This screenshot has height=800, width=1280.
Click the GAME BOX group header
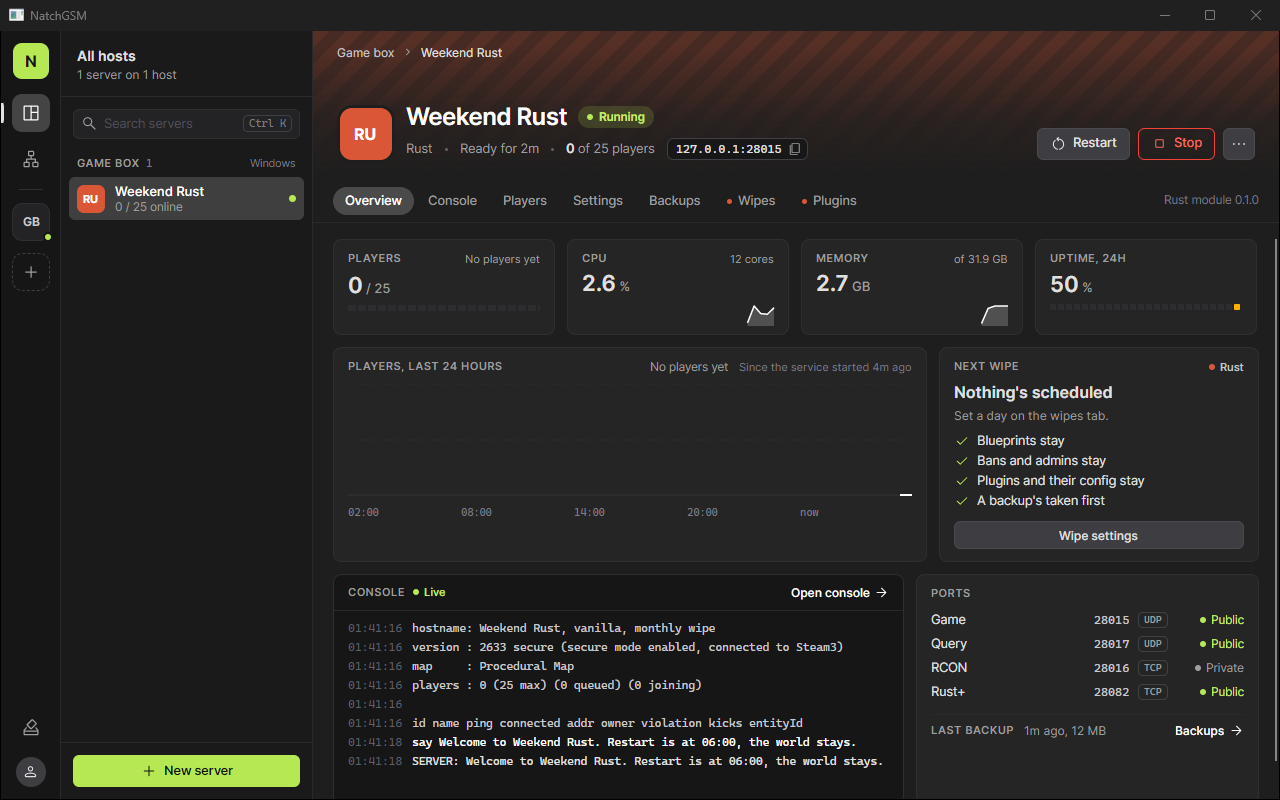(186, 163)
